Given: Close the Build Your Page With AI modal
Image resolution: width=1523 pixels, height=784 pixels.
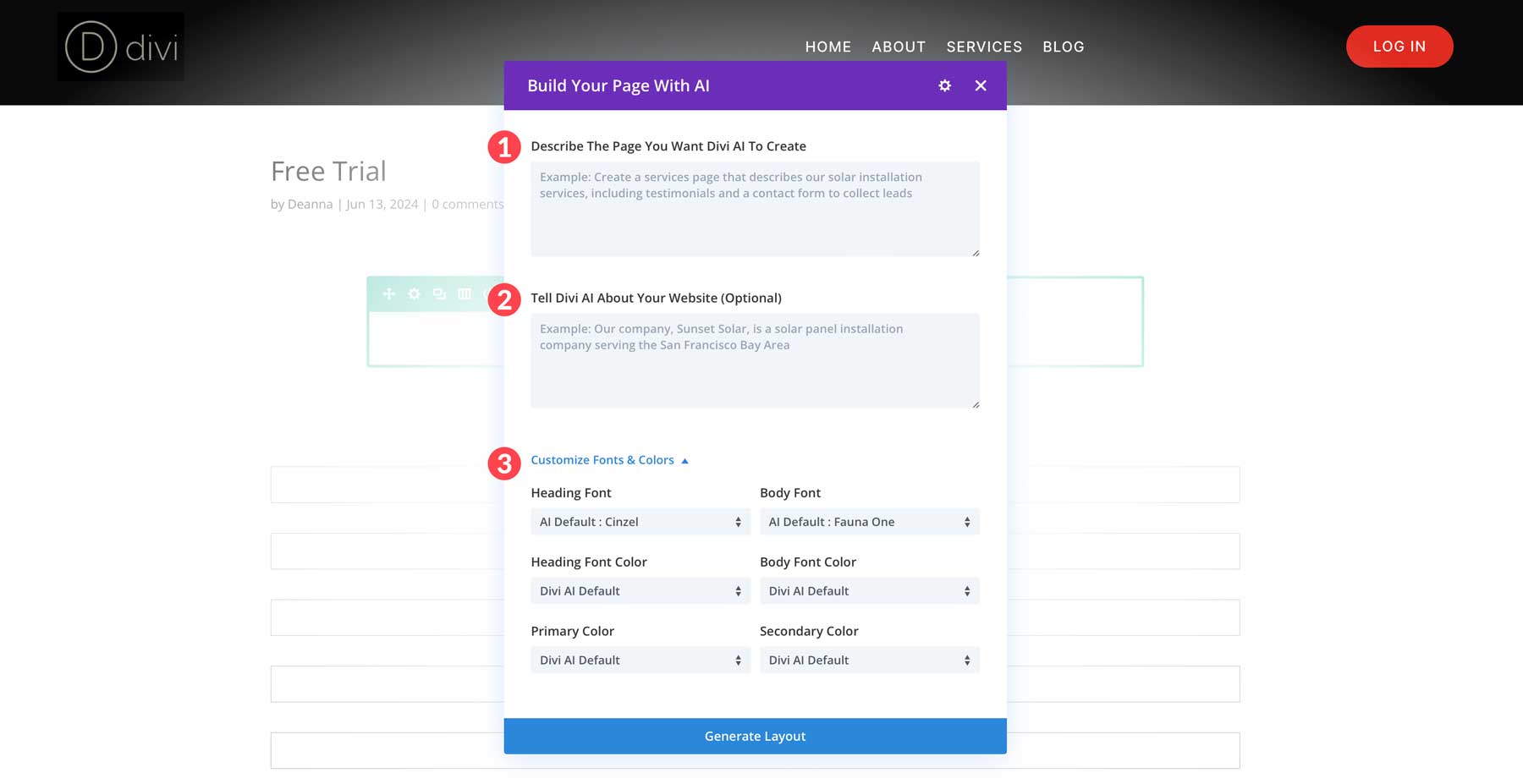Looking at the screenshot, I should click(981, 85).
